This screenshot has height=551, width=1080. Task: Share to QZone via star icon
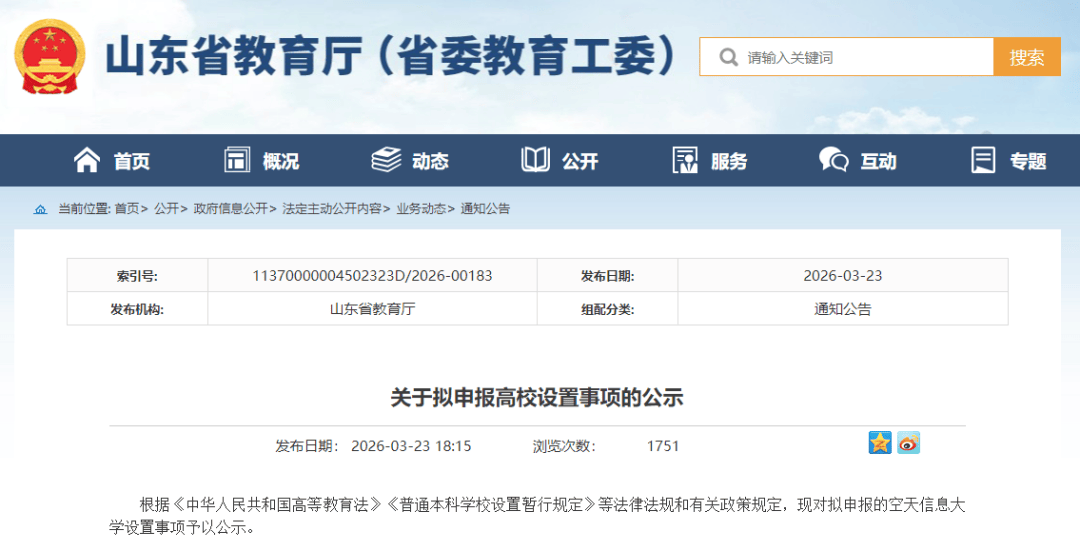click(x=880, y=443)
